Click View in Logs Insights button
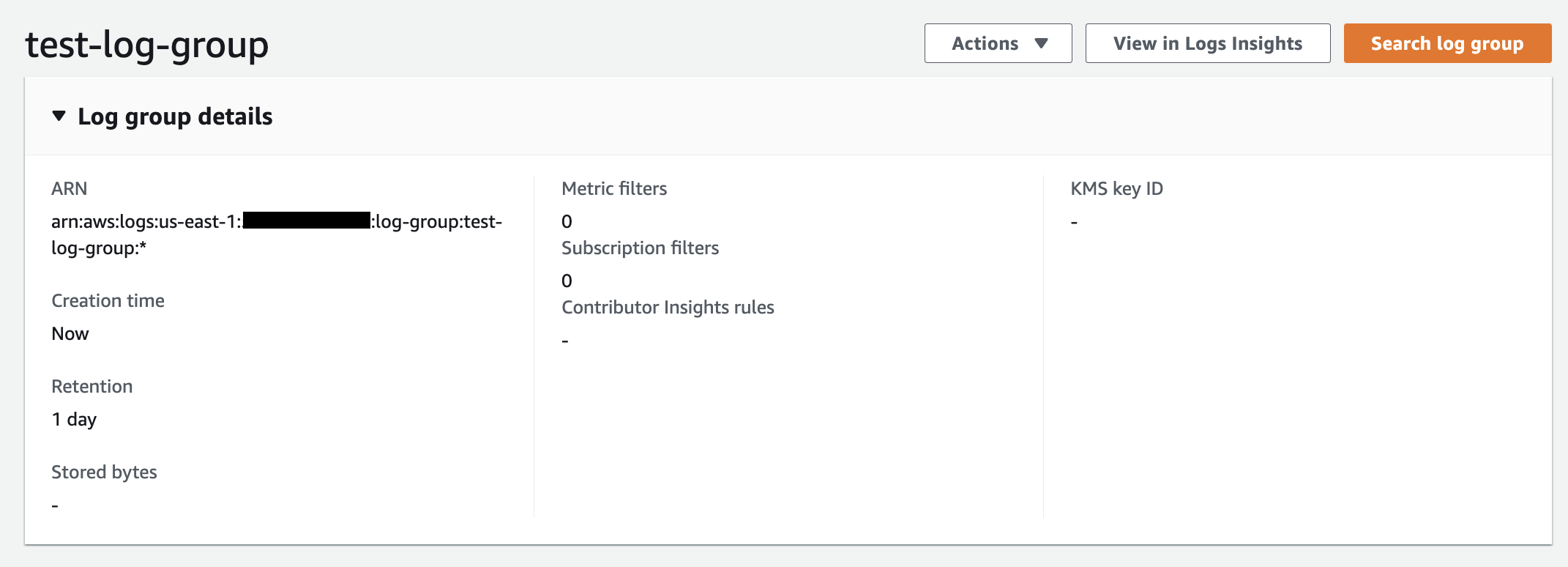The image size is (1568, 567). [x=1207, y=44]
